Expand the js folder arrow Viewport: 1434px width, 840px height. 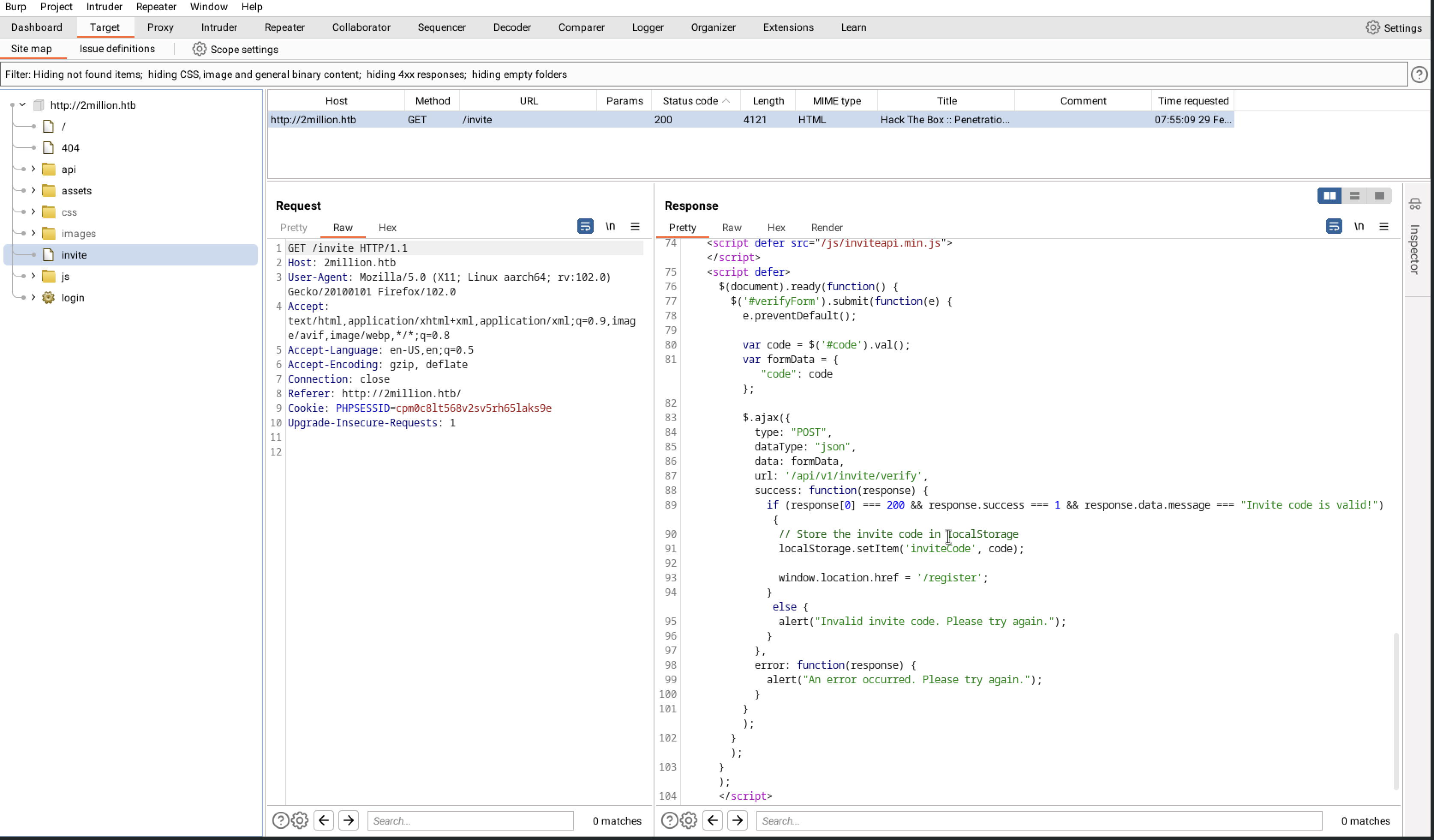click(x=33, y=276)
